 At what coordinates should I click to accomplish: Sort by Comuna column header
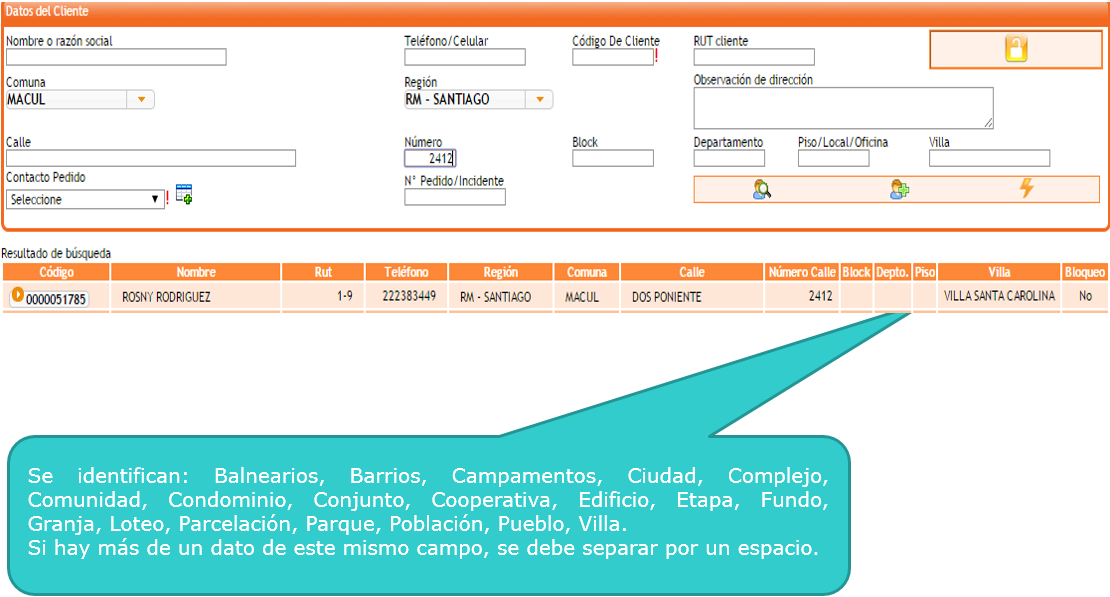587,272
